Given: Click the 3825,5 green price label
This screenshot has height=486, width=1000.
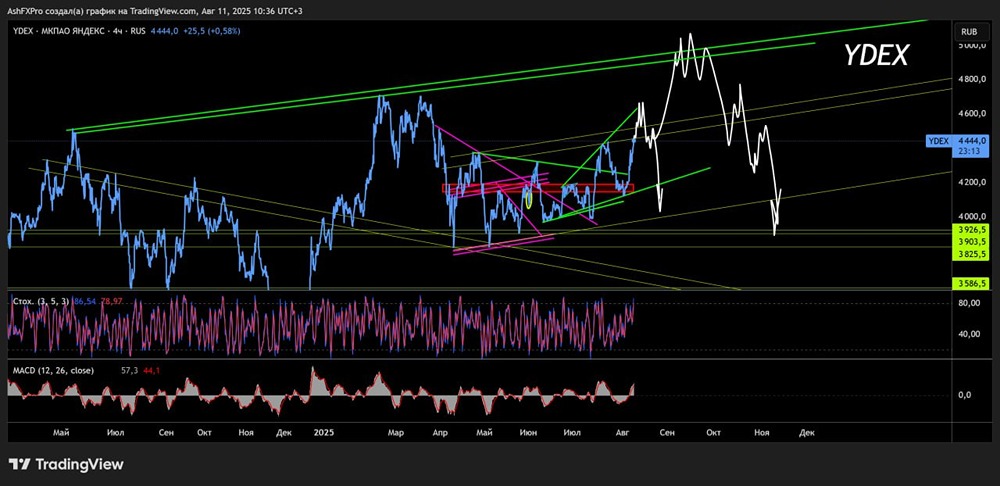Looking at the screenshot, I should (x=971, y=254).
